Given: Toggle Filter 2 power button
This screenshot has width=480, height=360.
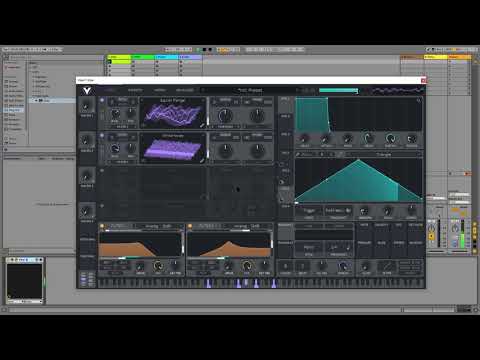Looking at the screenshot, I should [190, 226].
